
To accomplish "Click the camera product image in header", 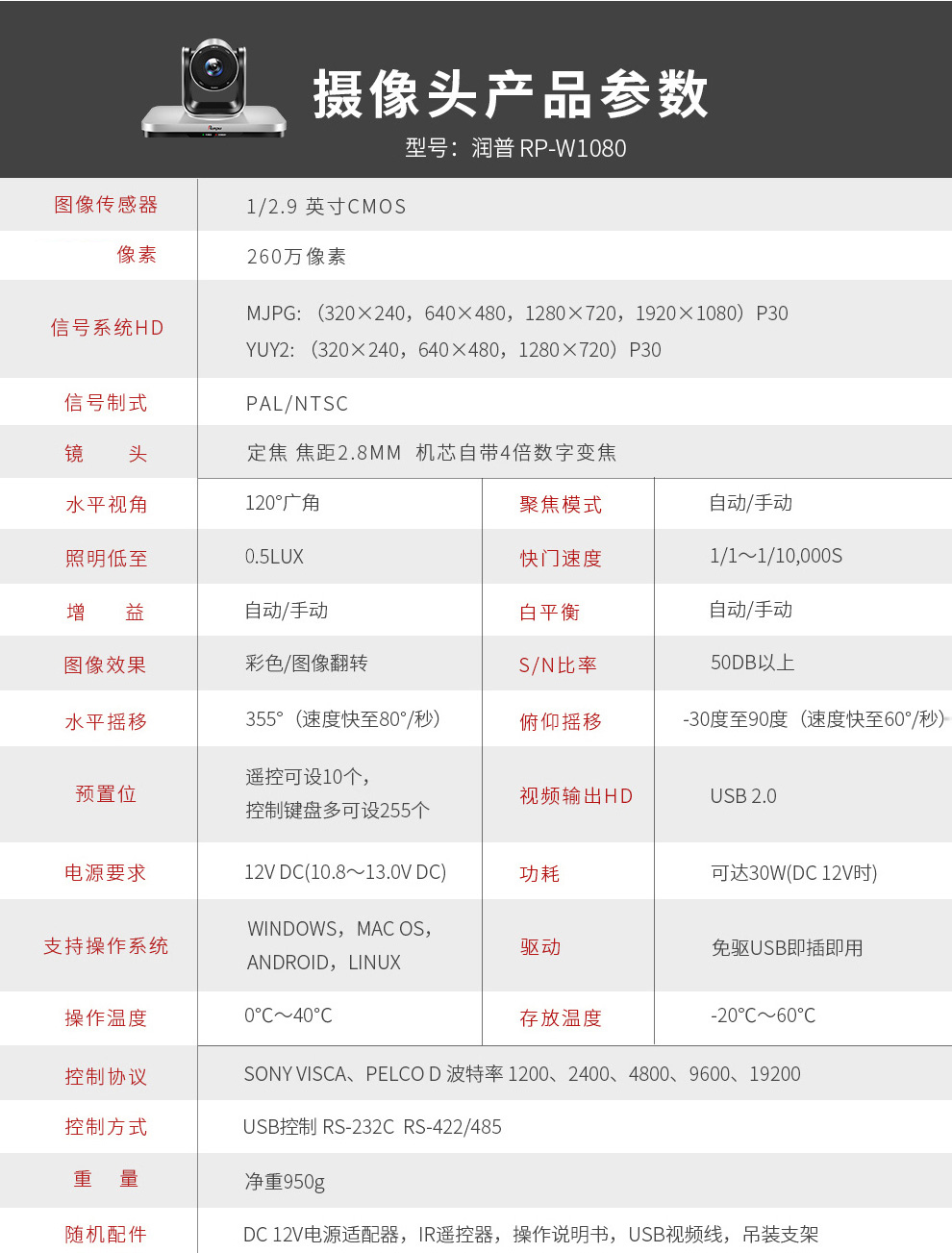I will point(213,88).
